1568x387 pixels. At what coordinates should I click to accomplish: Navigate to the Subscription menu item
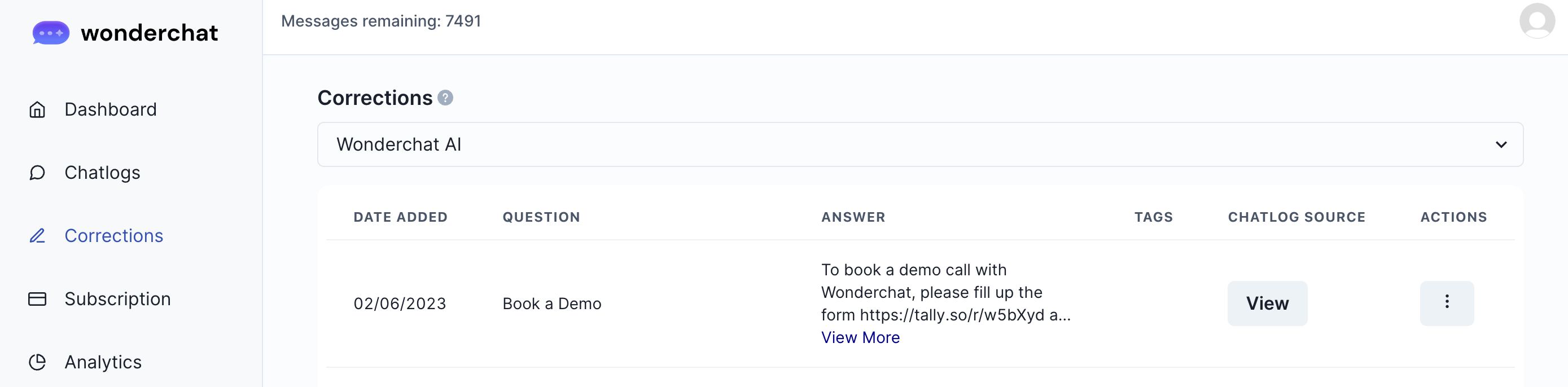117,300
